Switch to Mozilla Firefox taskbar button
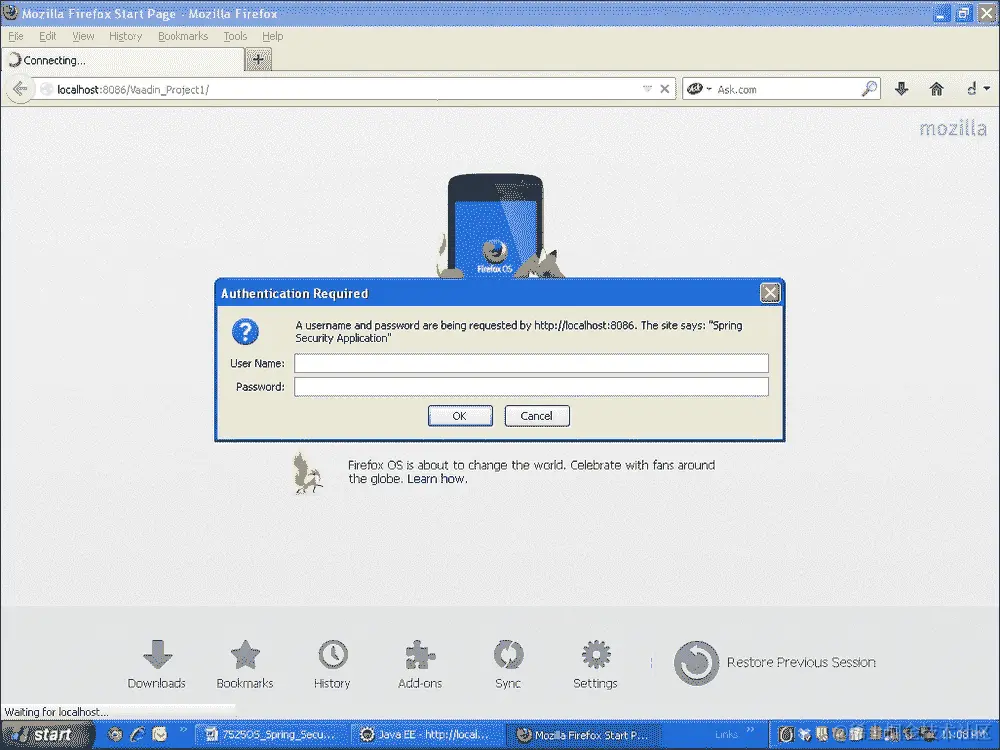The height and width of the screenshot is (750, 1000). click(582, 735)
